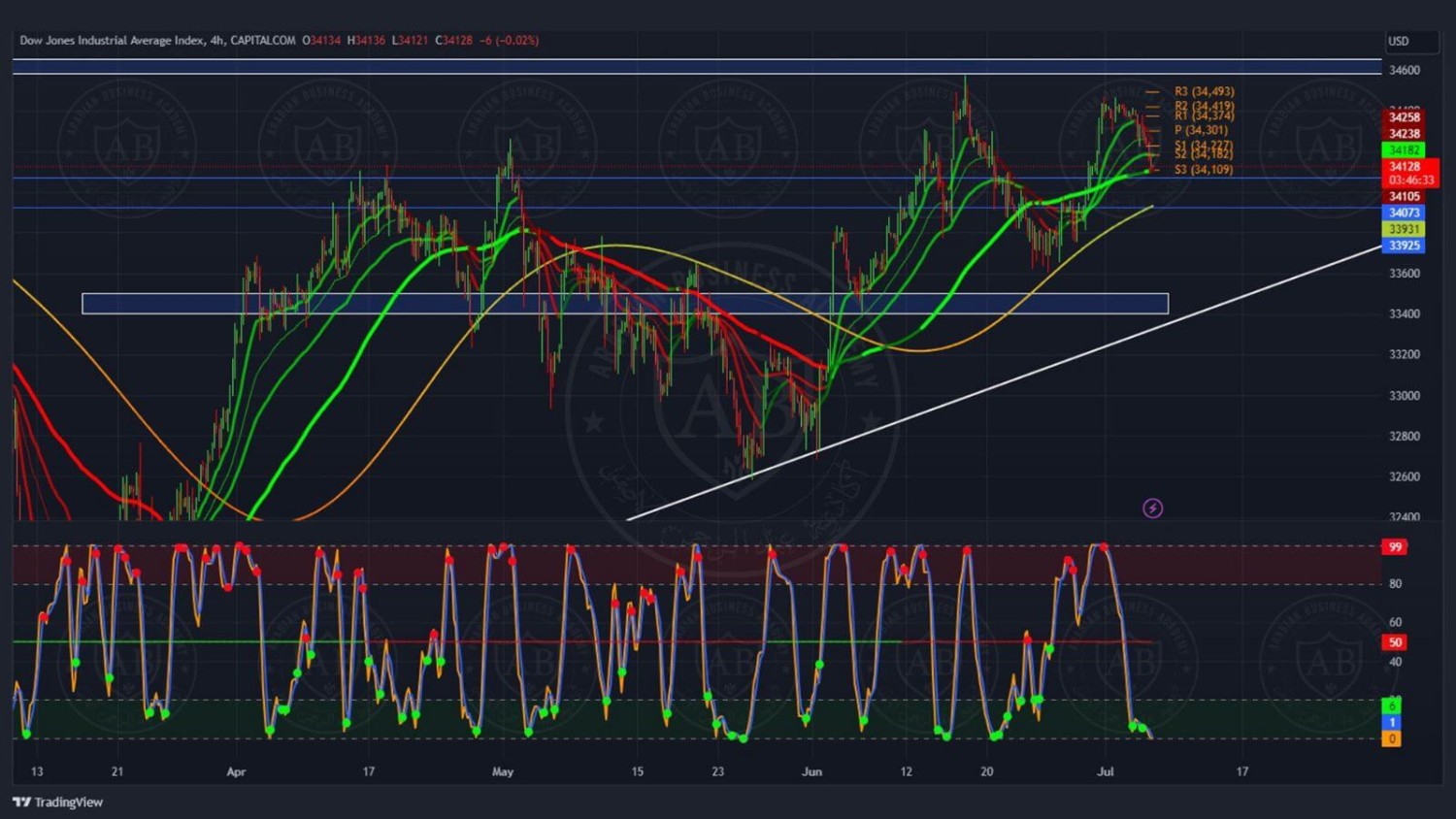Viewport: 1456px width, 819px height.
Task: Click the 33400 price axis label
Action: [1404, 314]
